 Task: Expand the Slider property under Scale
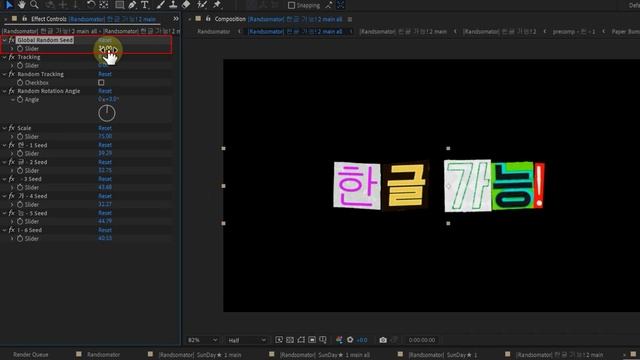(12, 137)
